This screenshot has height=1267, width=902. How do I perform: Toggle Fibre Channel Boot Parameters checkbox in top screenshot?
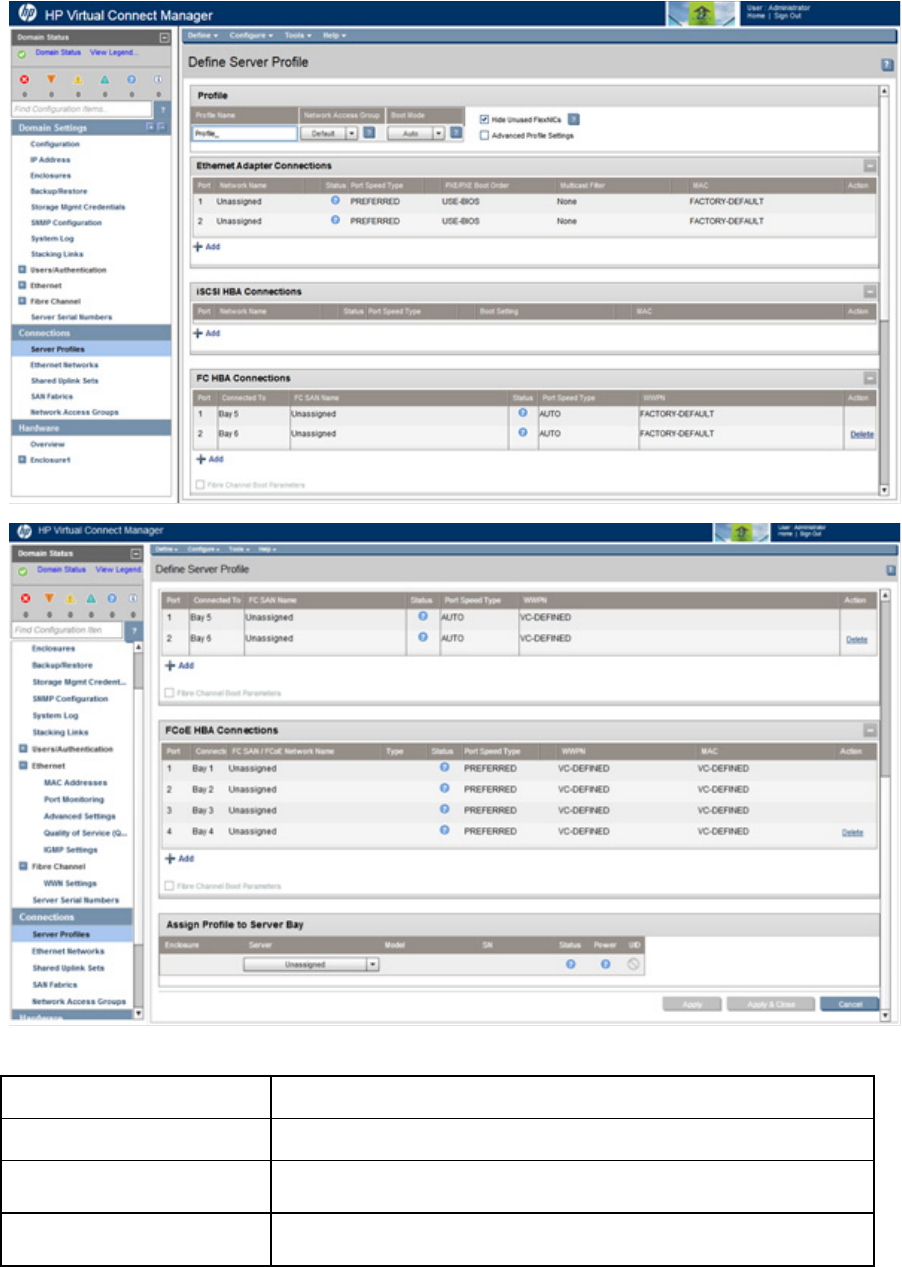200,484
